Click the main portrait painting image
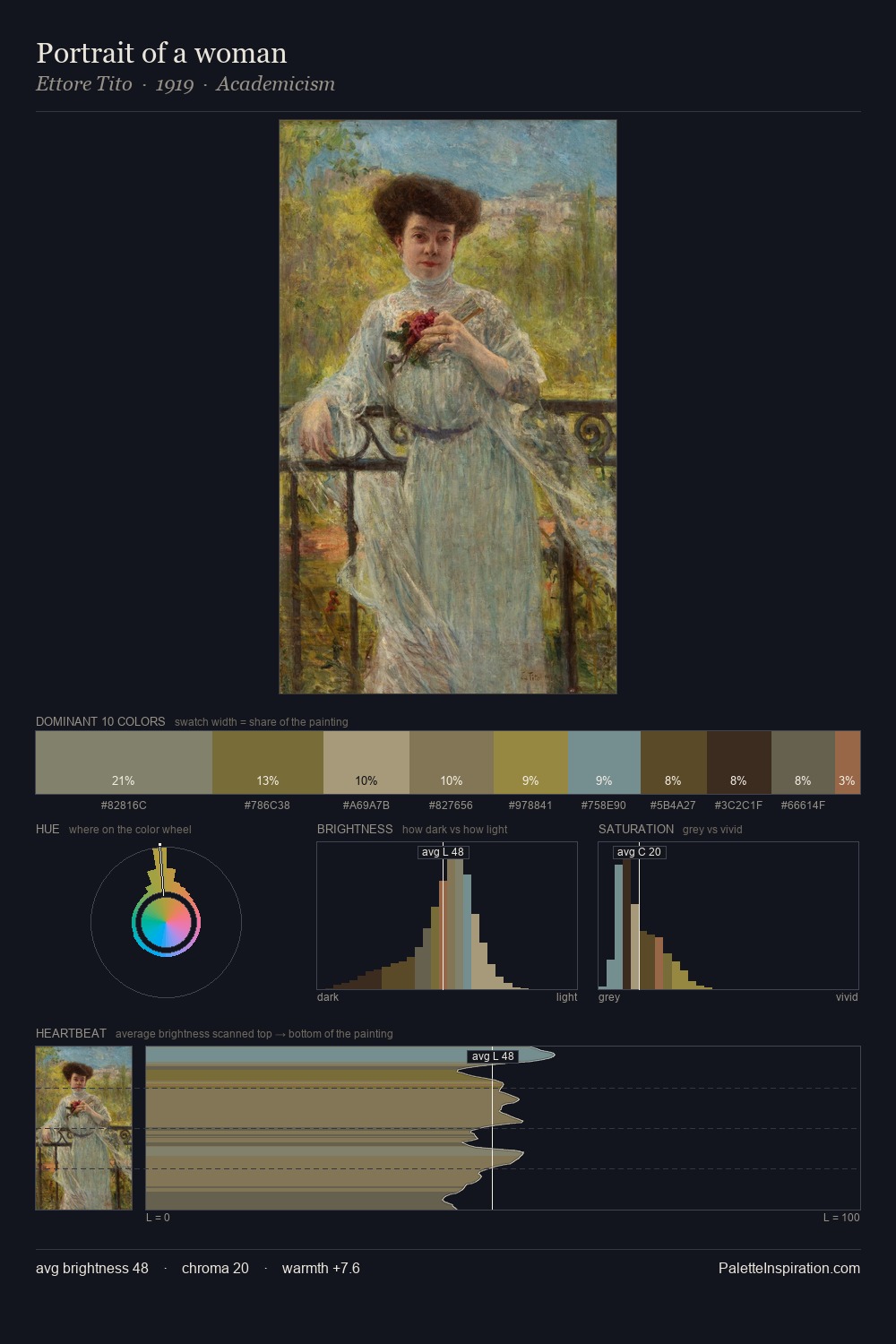Image resolution: width=896 pixels, height=1344 pixels. 448,407
